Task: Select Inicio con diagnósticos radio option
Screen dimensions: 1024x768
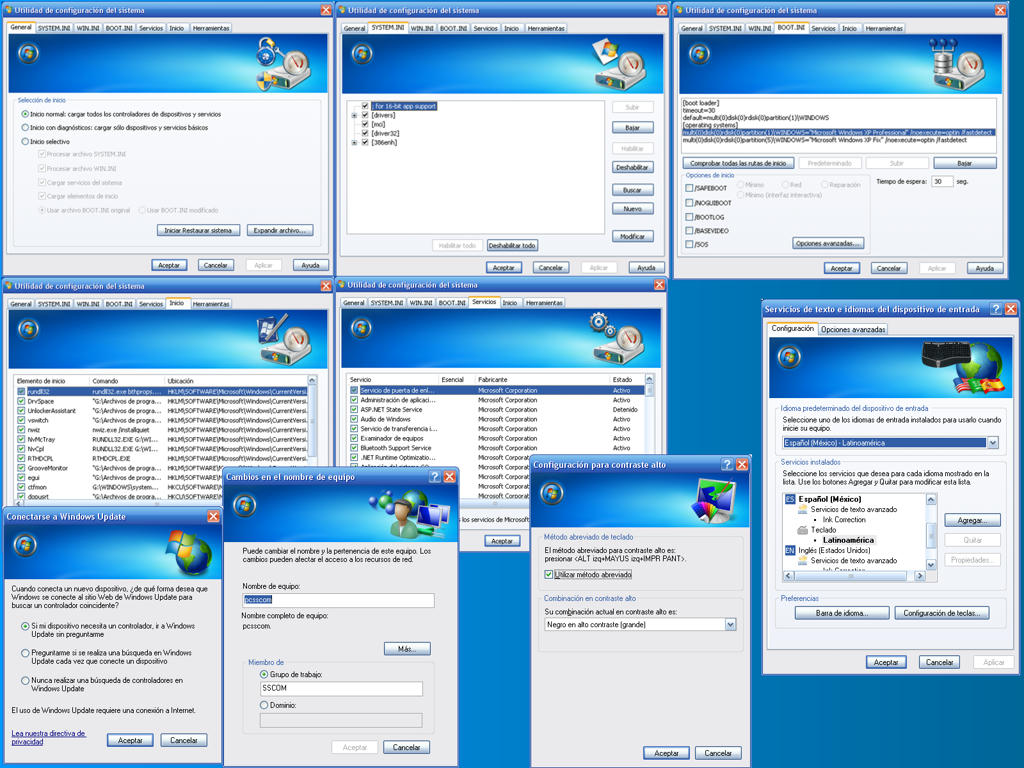Action: coord(25,128)
